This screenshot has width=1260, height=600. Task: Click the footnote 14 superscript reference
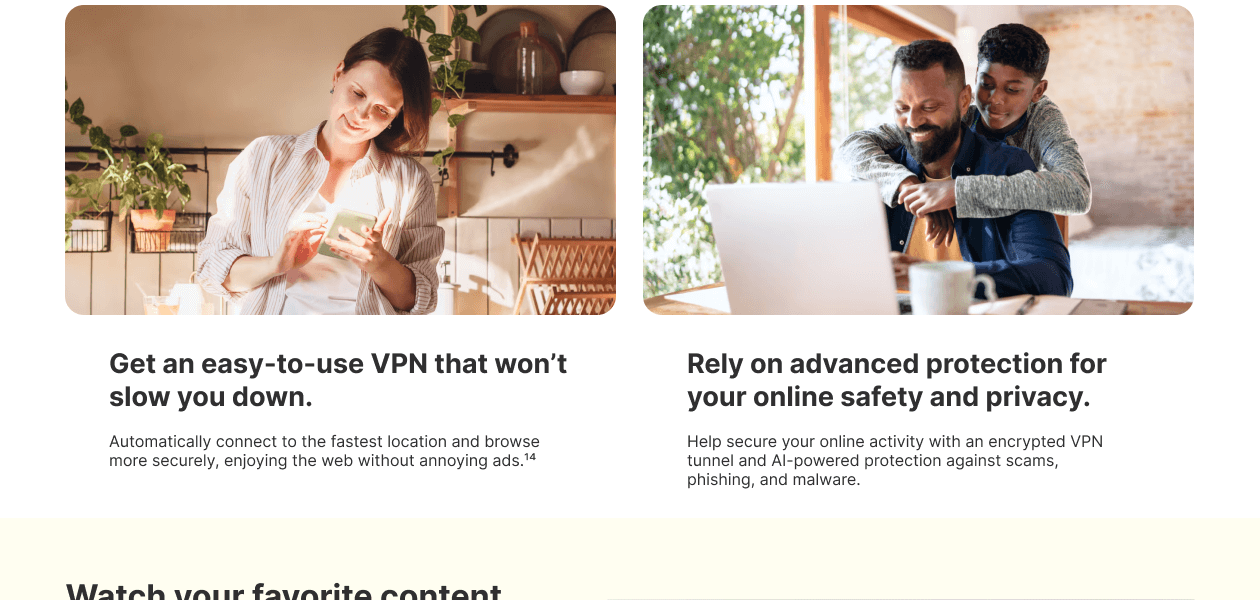click(x=530, y=457)
